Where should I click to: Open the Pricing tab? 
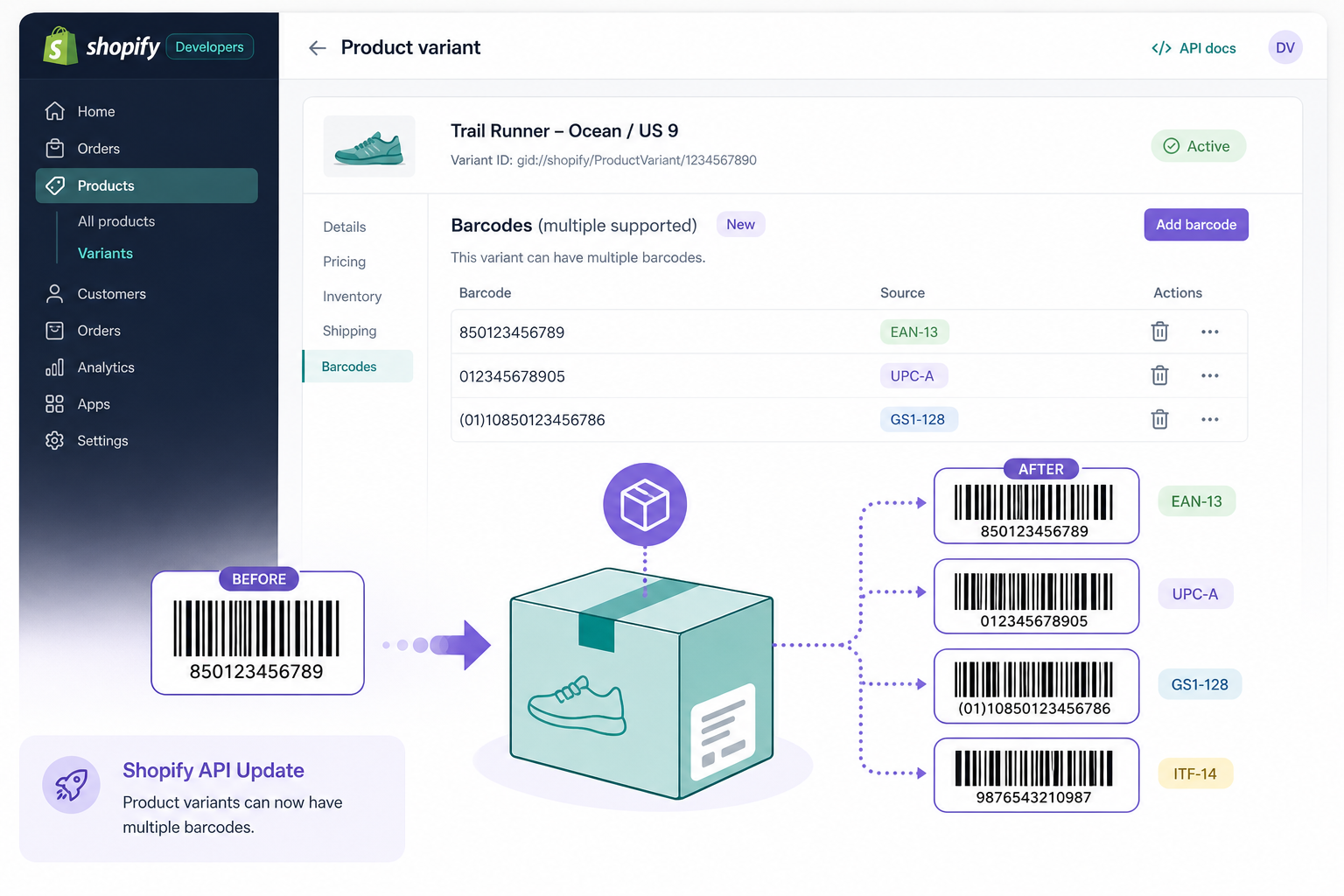coord(344,262)
